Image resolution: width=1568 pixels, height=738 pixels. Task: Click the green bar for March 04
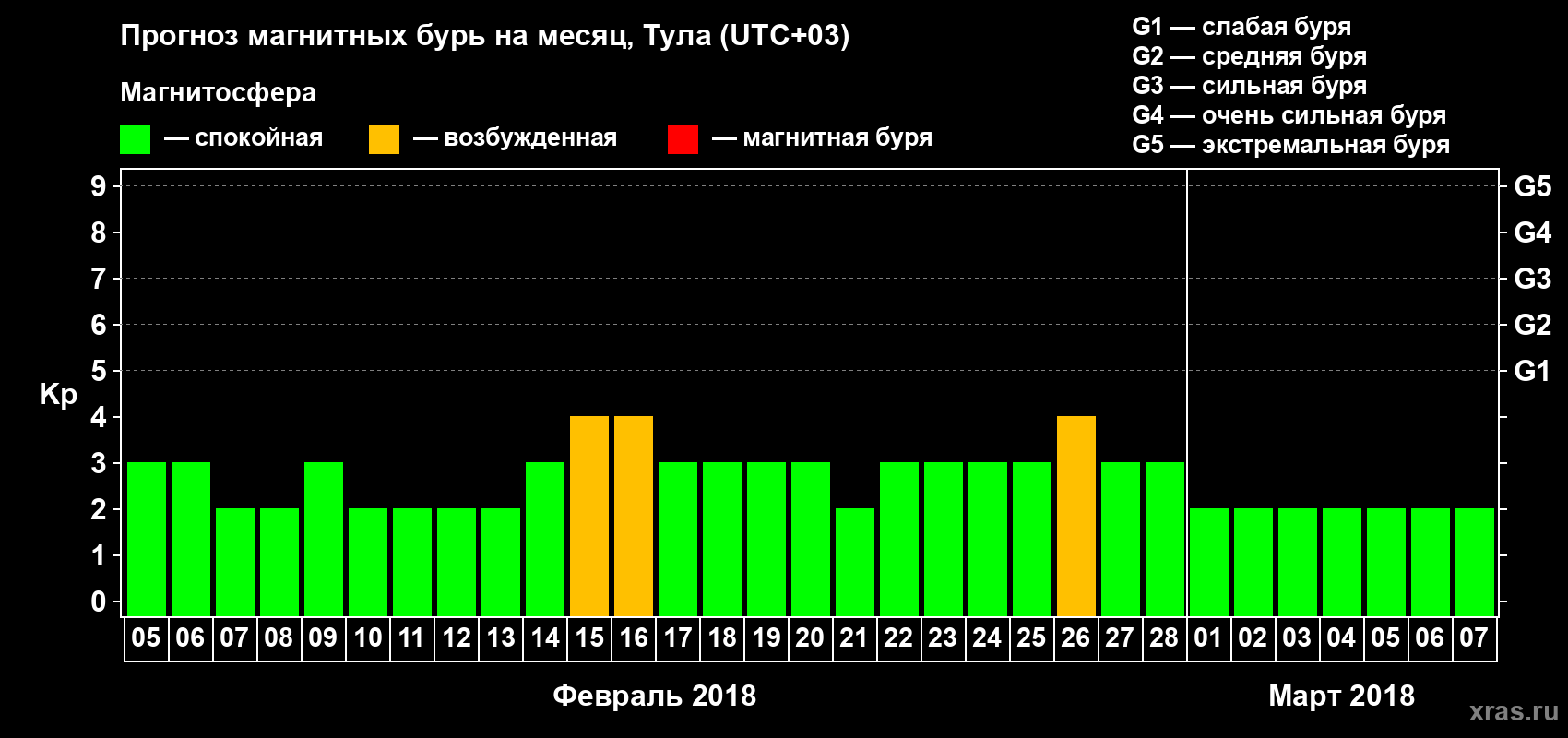tap(1342, 562)
